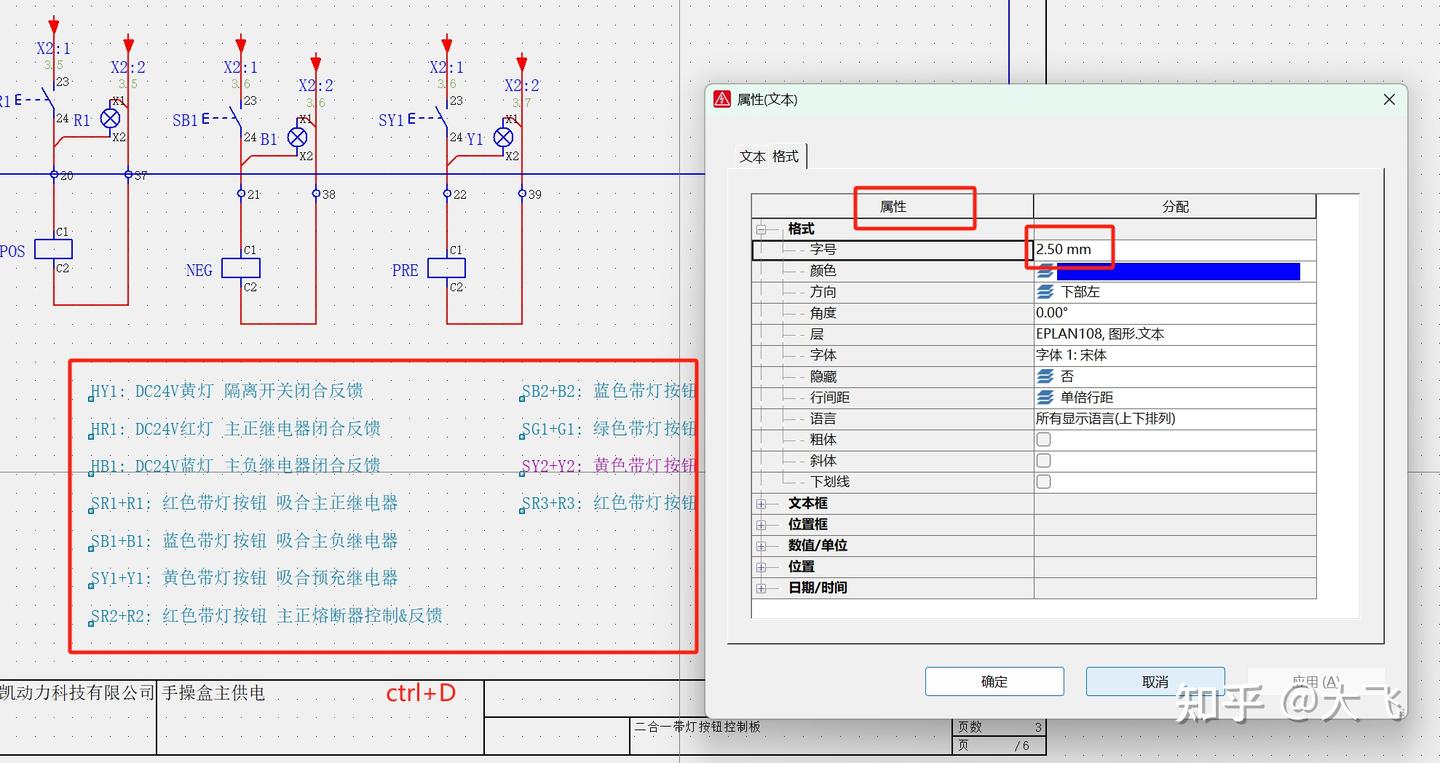Expand the 文本框 property group
This screenshot has width=1440, height=763.
point(762,503)
